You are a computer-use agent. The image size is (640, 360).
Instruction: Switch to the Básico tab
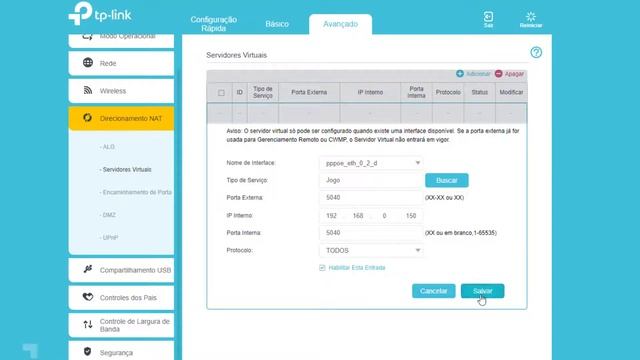277,24
